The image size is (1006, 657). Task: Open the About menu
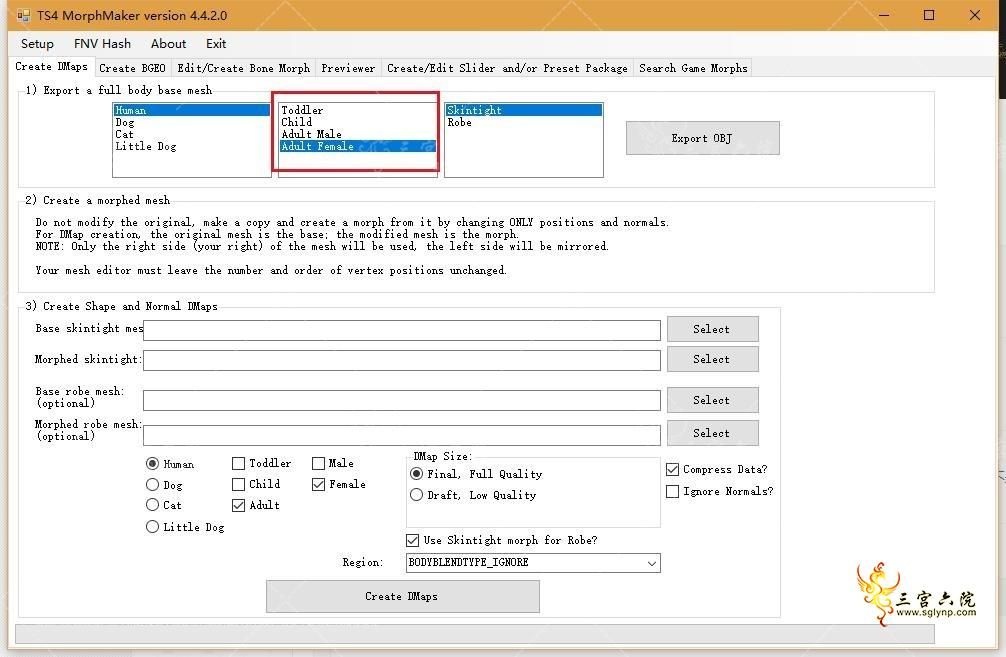point(168,44)
